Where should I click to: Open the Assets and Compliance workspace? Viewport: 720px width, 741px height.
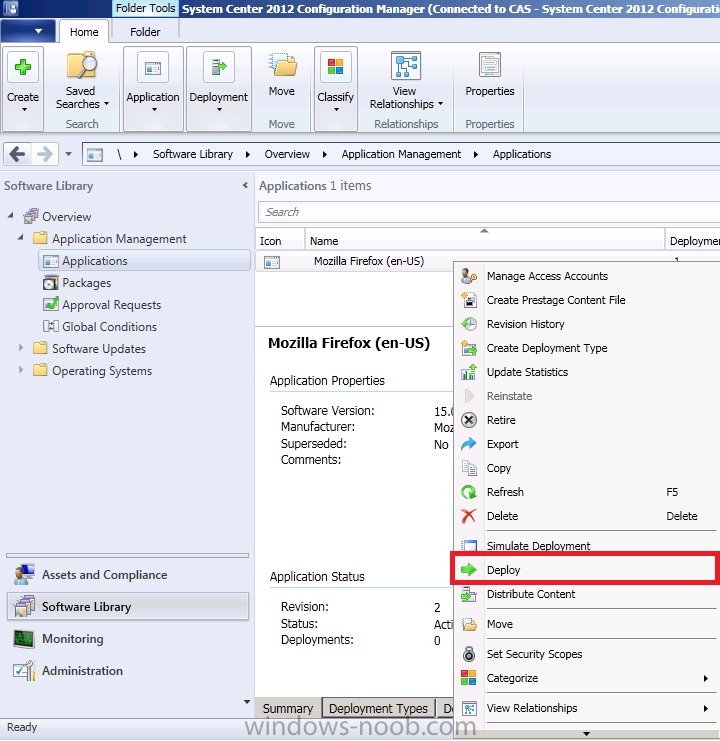128,575
